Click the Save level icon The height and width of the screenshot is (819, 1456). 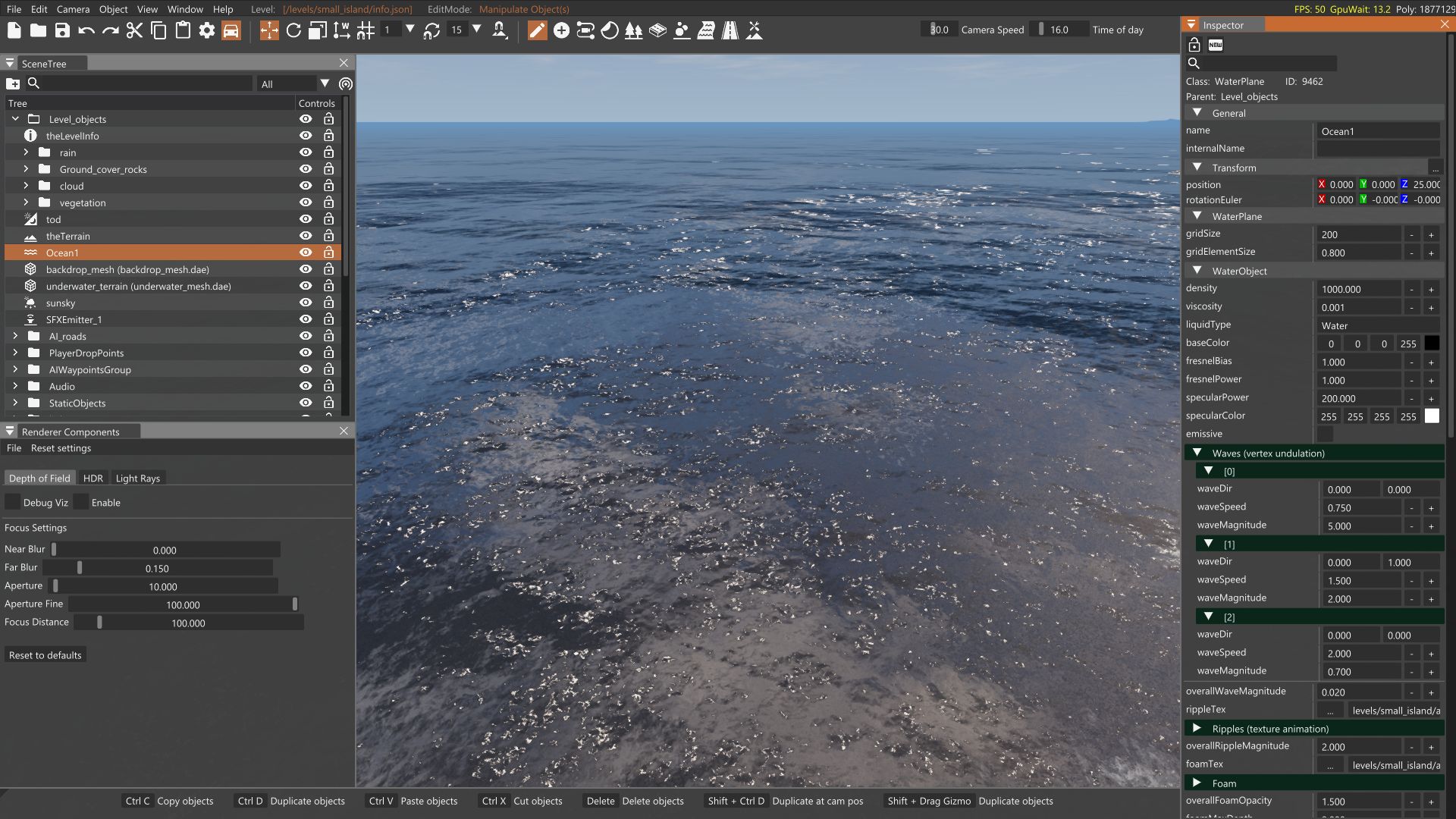pyautogui.click(x=62, y=30)
